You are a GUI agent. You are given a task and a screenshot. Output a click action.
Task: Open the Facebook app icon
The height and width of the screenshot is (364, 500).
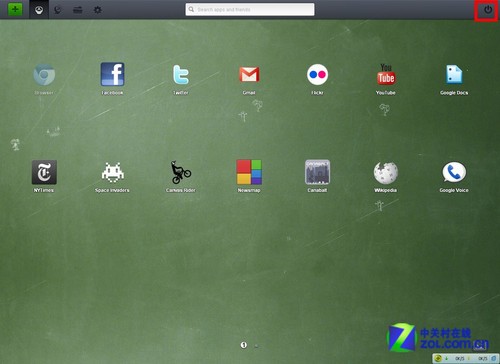112,74
